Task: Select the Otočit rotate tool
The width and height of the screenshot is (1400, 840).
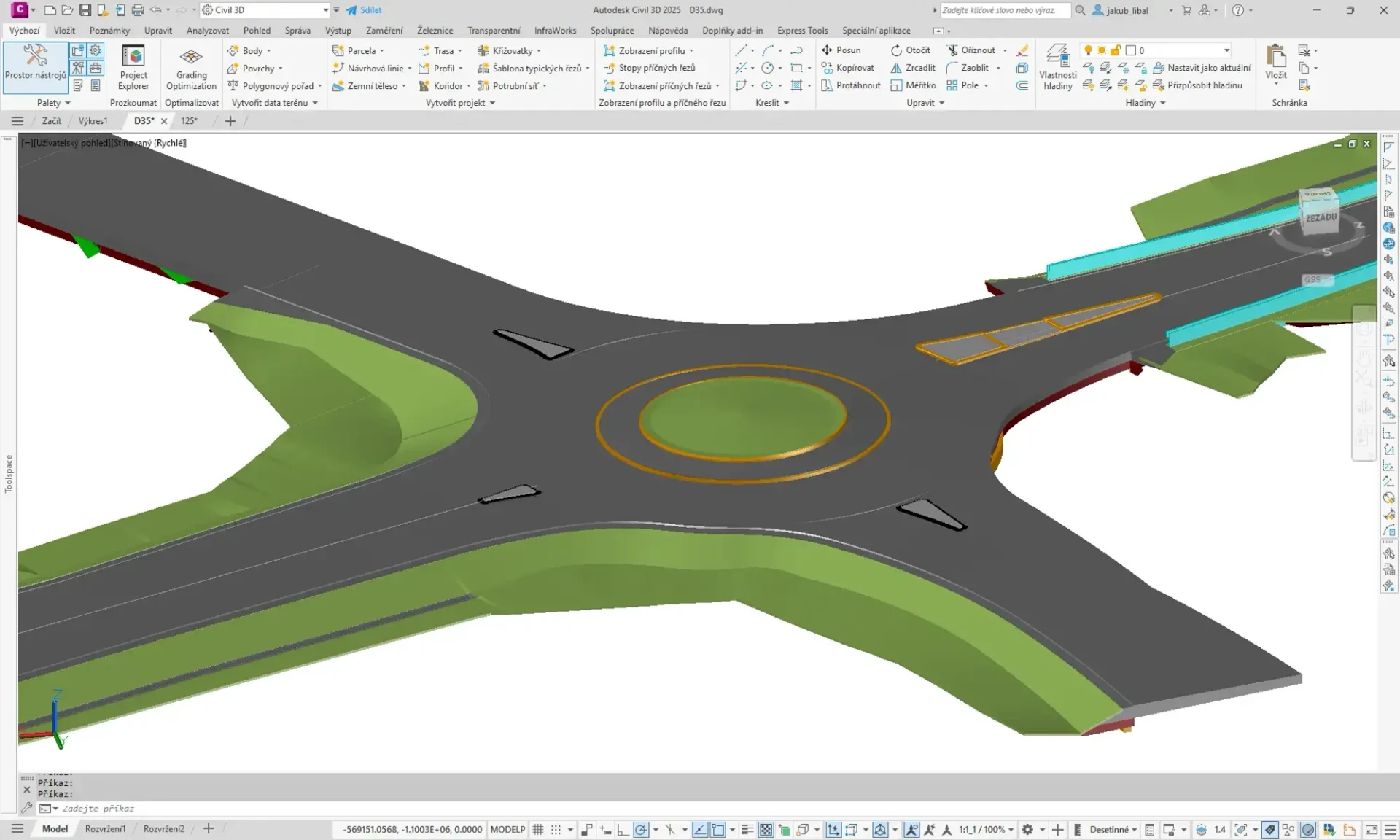Action: pyautogui.click(x=910, y=50)
